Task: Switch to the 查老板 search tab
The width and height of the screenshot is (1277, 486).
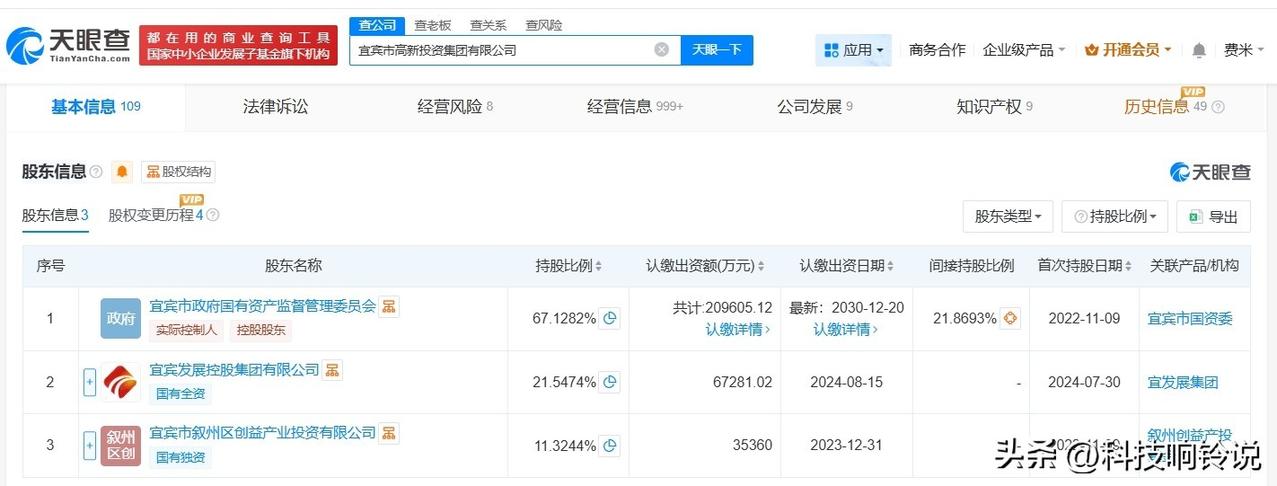Action: 433,25
